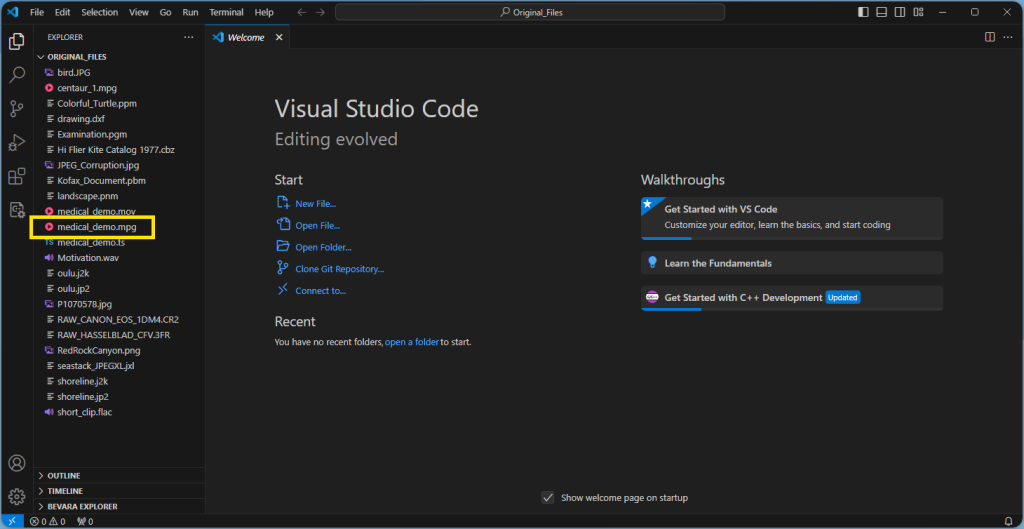This screenshot has height=529, width=1024.
Task: Click the 'open a folder' link
Action: point(412,342)
